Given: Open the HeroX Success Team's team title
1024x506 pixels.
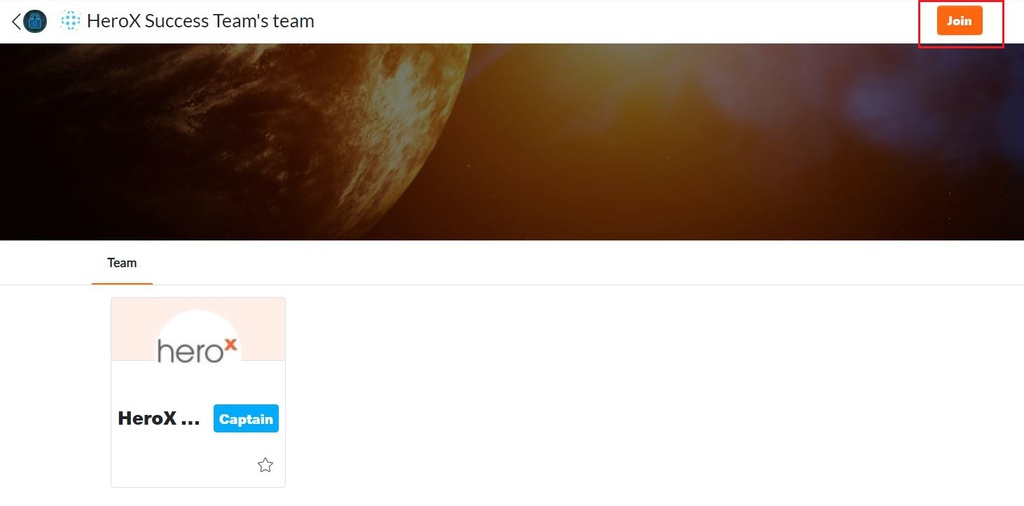Looking at the screenshot, I should [200, 21].
